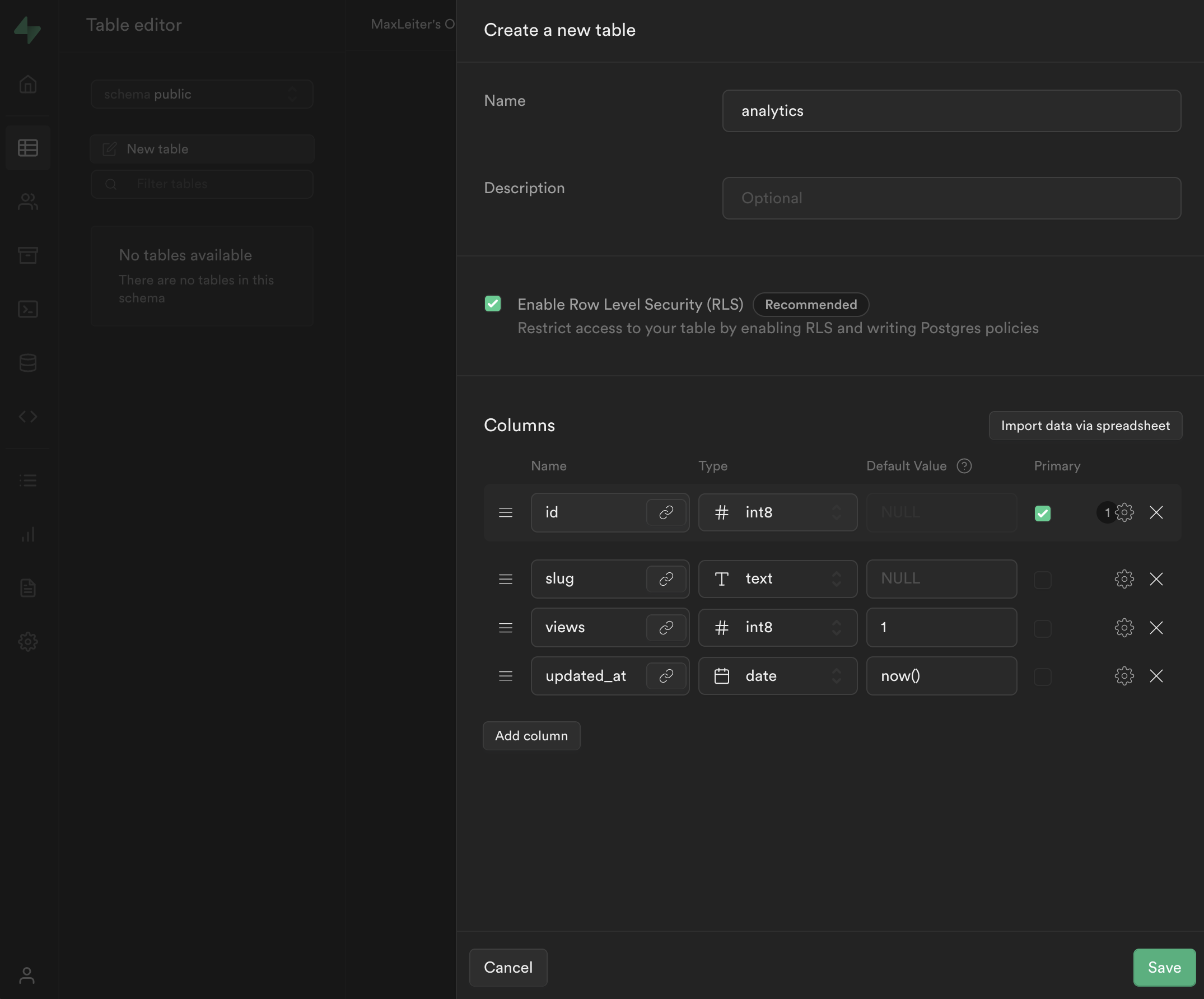Click the drag handle of updated_at row
This screenshot has height=999, width=1204.
pos(505,676)
